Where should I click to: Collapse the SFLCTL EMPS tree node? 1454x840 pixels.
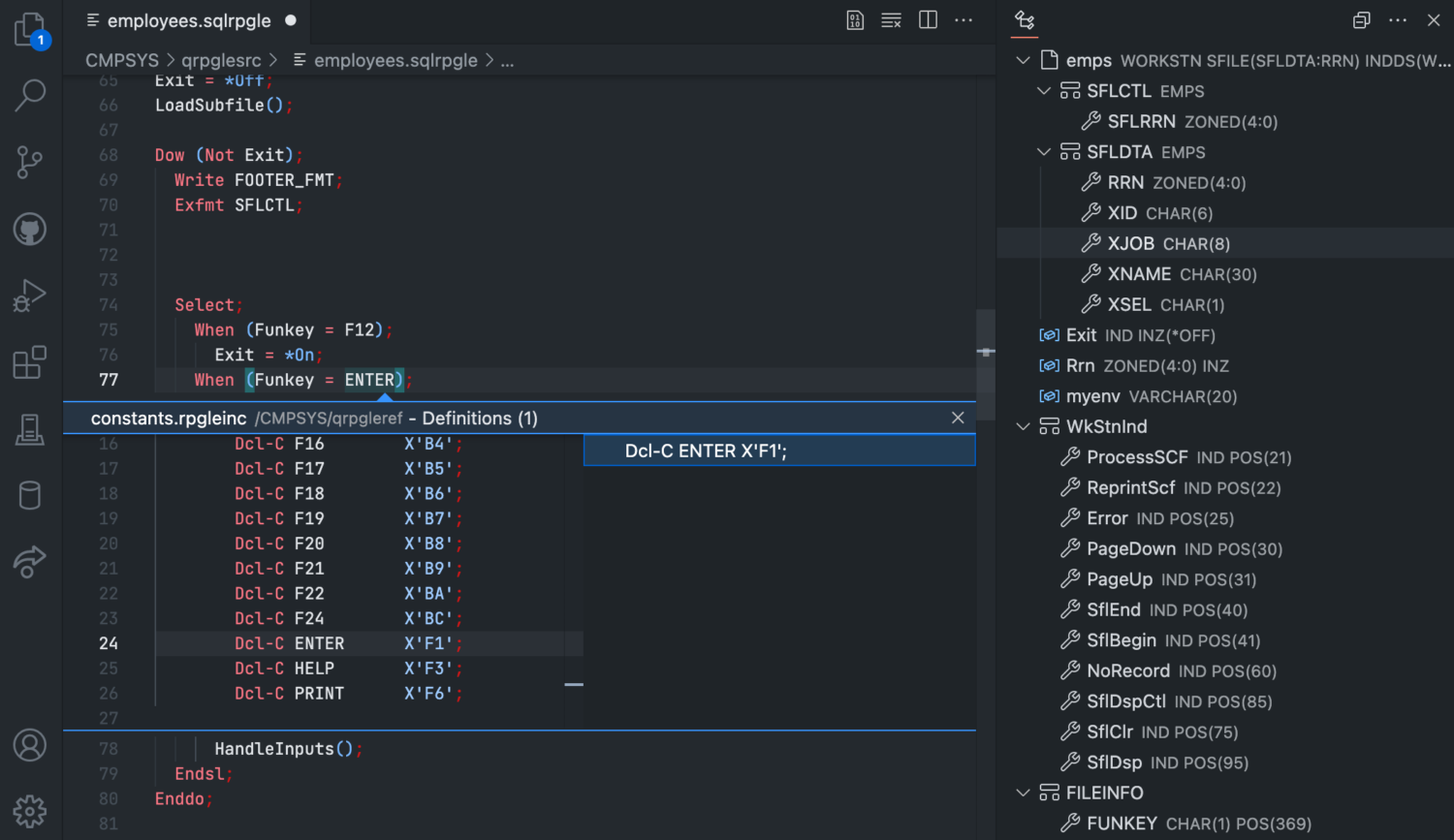click(x=1044, y=90)
